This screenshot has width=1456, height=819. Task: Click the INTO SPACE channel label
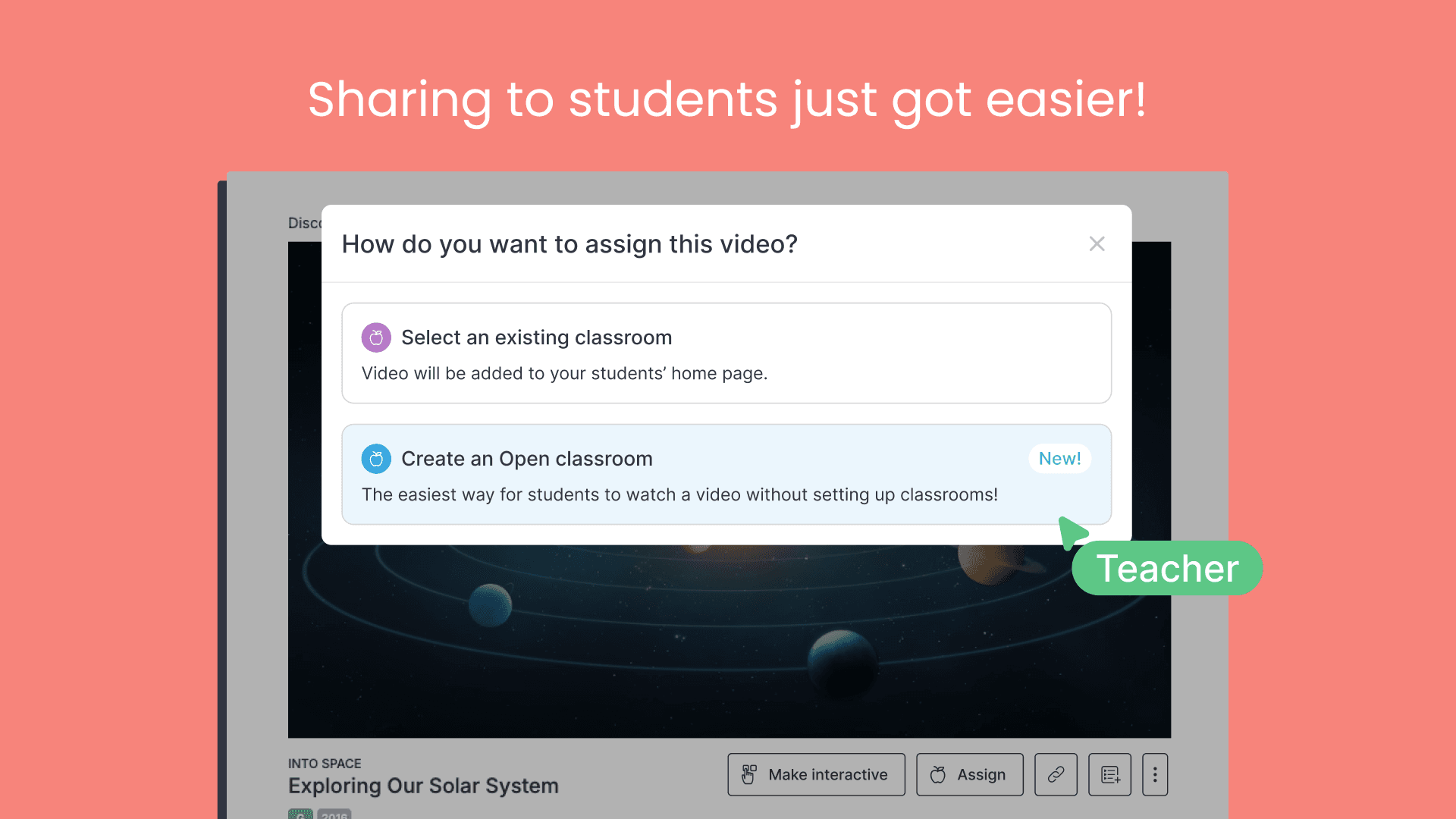325,764
